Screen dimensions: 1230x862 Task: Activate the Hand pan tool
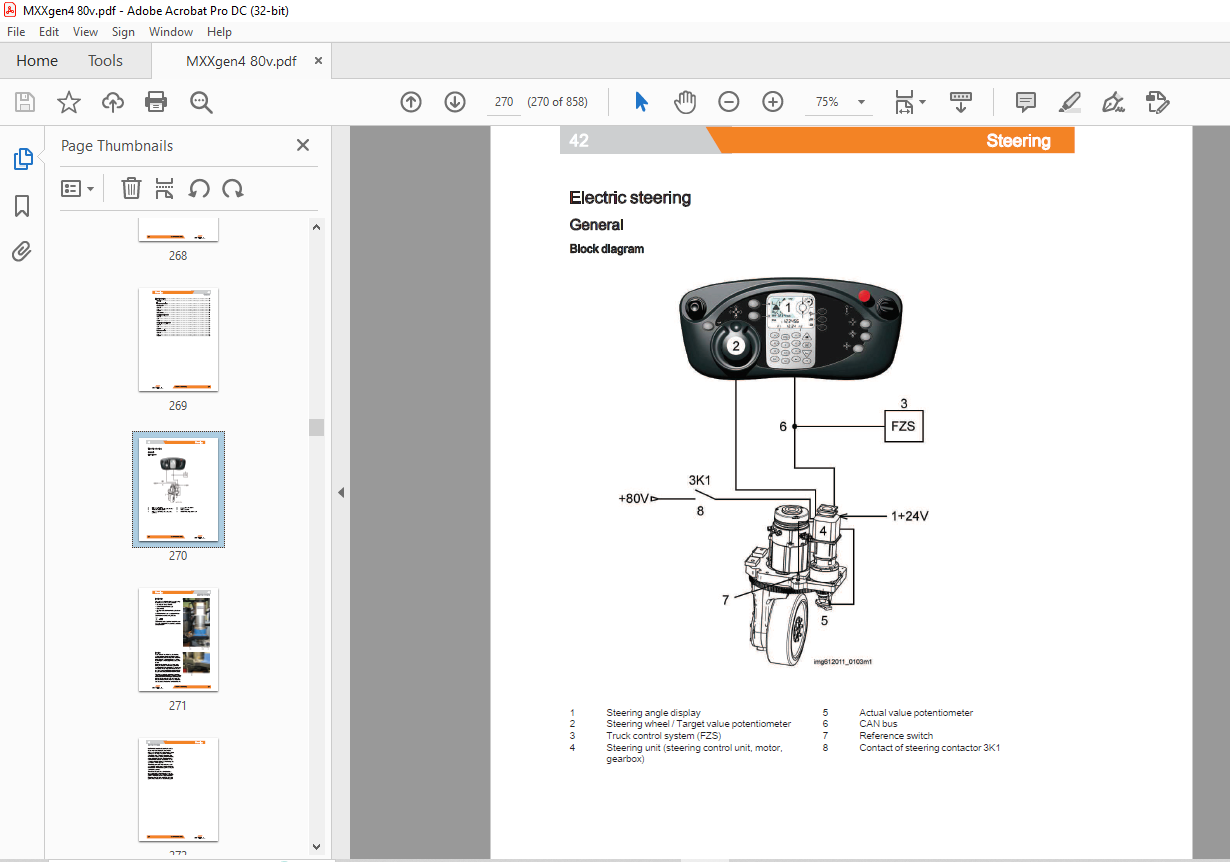pos(685,102)
